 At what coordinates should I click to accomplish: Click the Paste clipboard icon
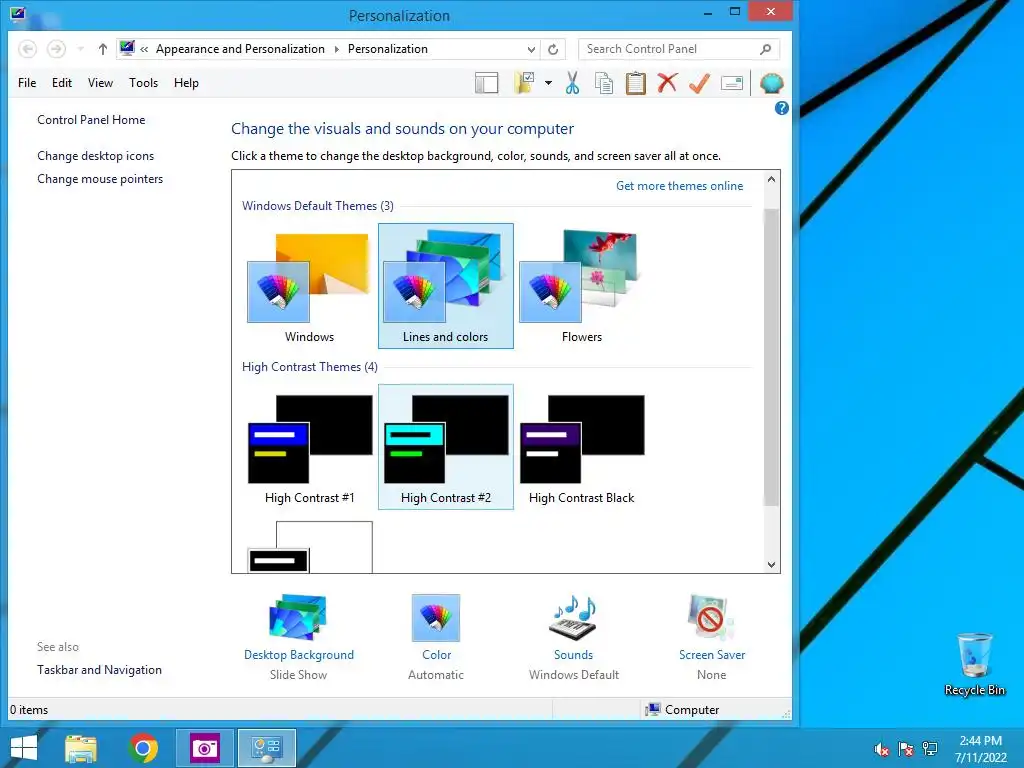click(635, 83)
